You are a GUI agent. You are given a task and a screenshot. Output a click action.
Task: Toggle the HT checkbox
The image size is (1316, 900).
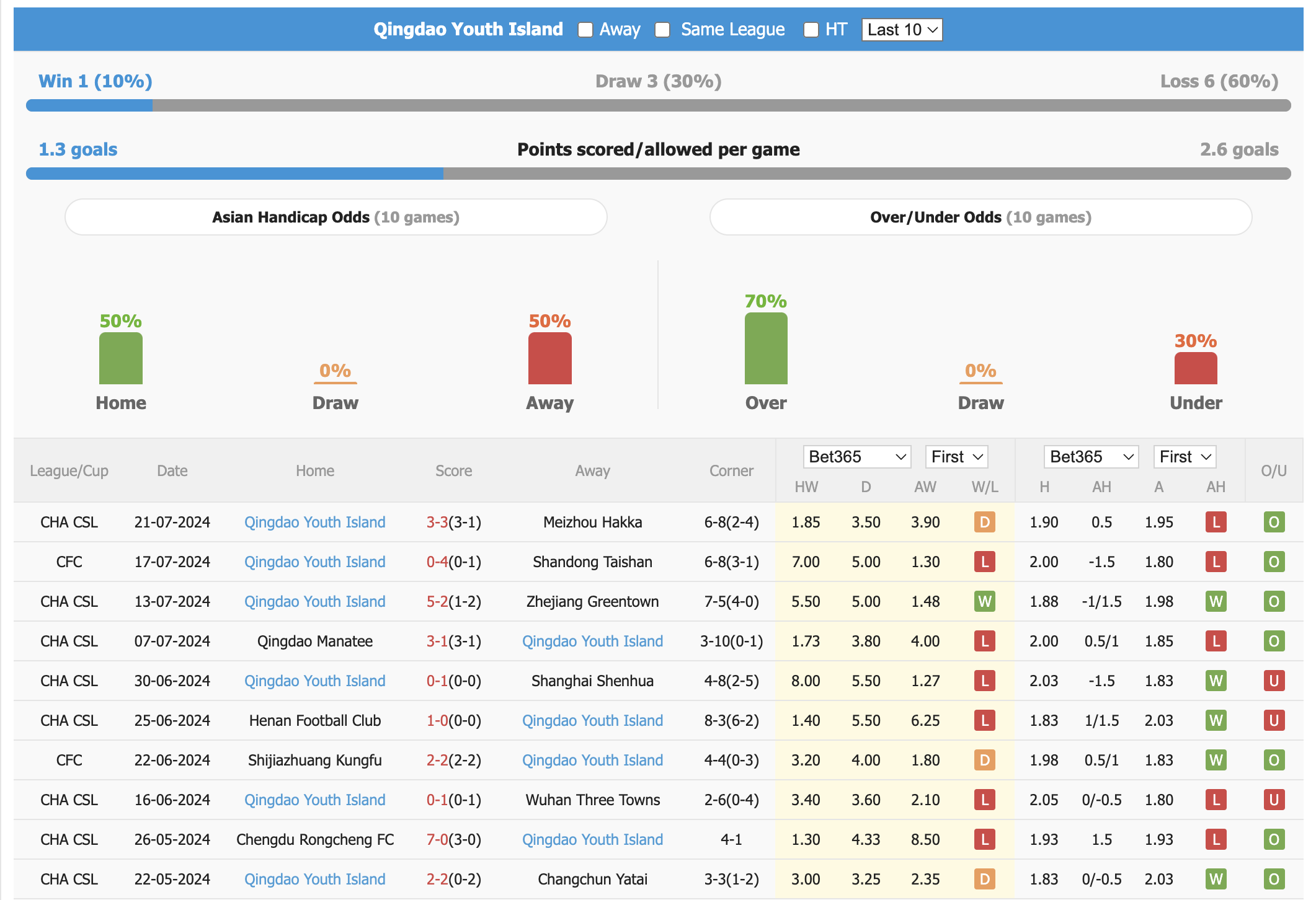click(x=811, y=30)
